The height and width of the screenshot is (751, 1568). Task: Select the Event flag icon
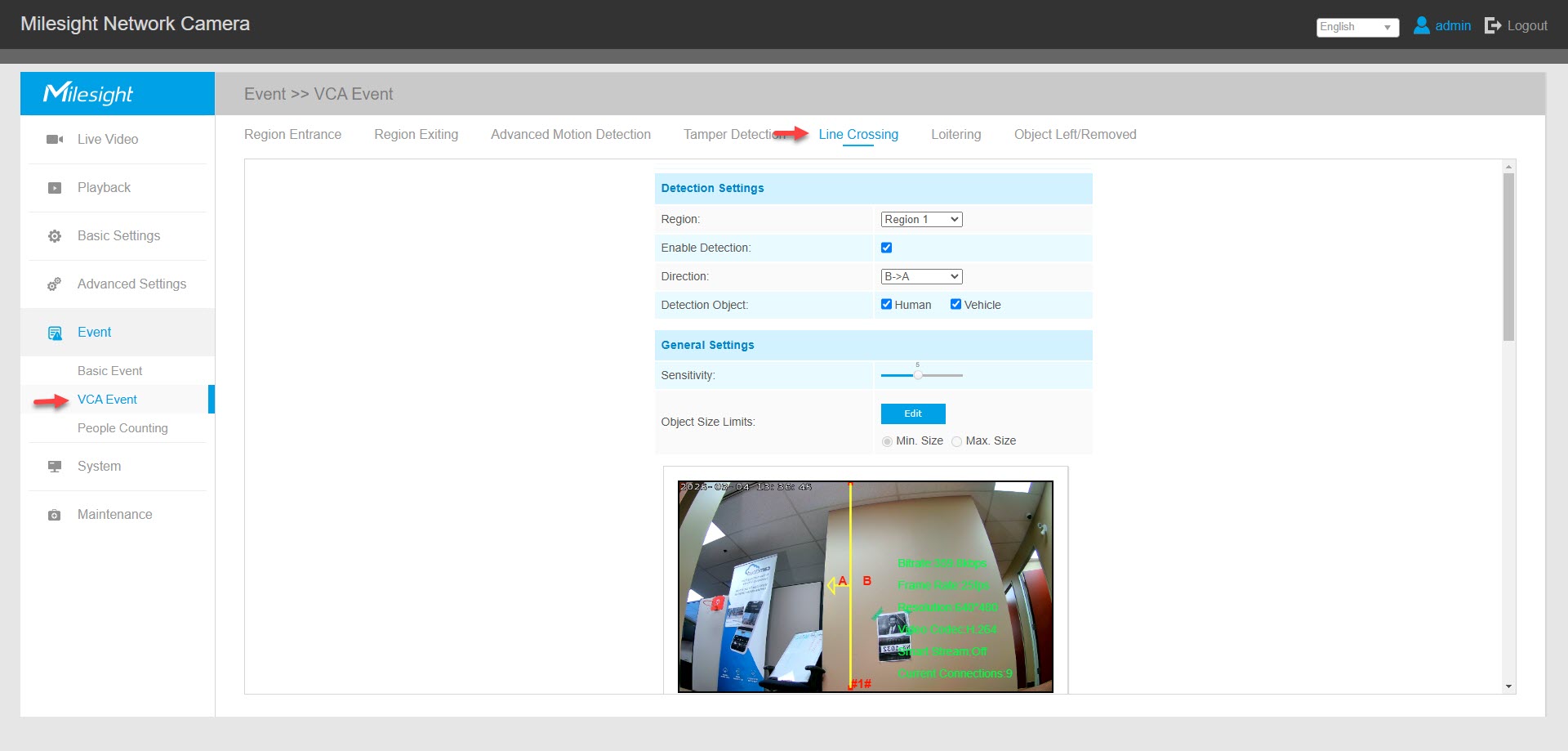click(x=54, y=332)
